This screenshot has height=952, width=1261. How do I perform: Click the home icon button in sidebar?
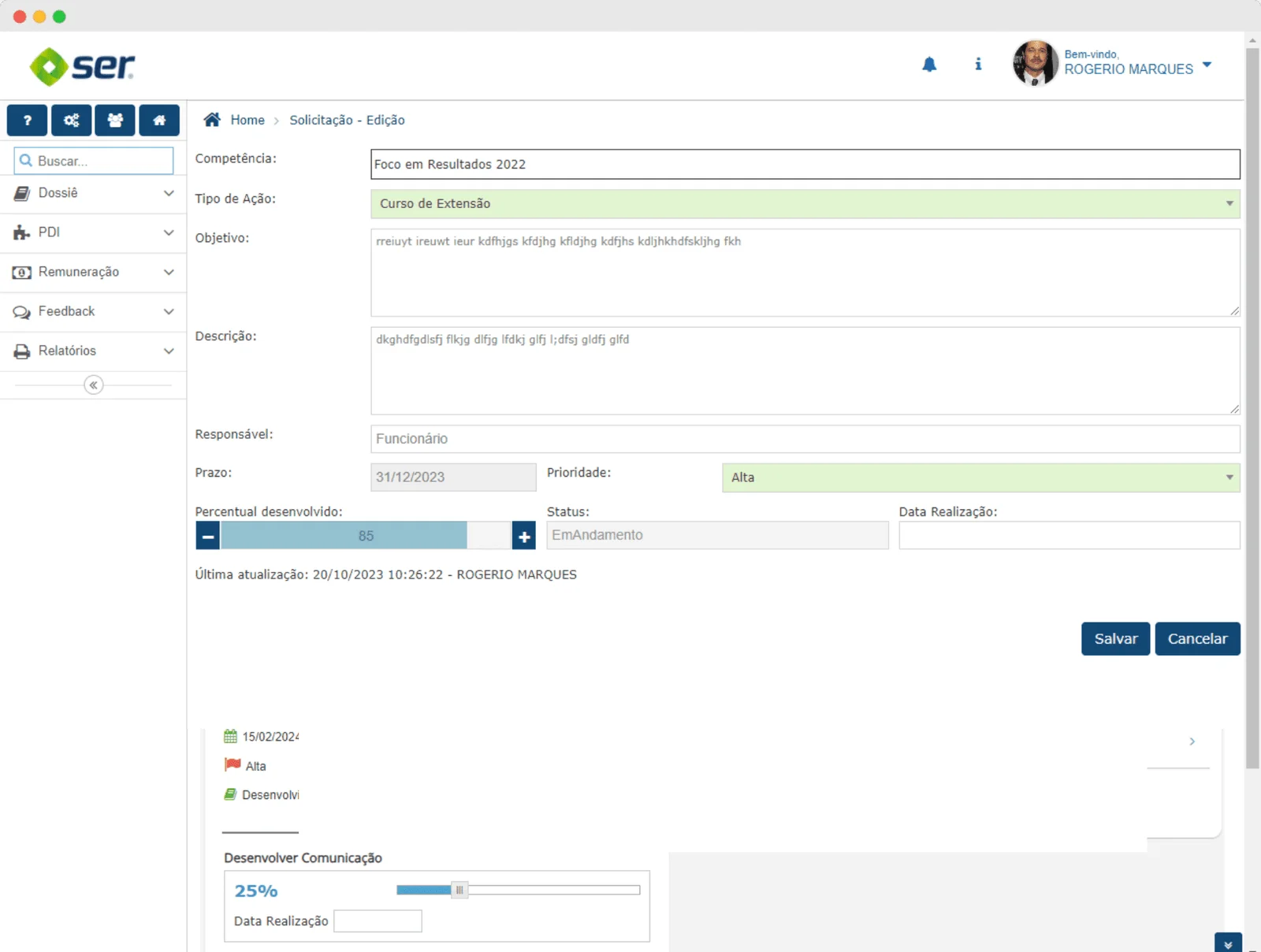pyautogui.click(x=159, y=121)
